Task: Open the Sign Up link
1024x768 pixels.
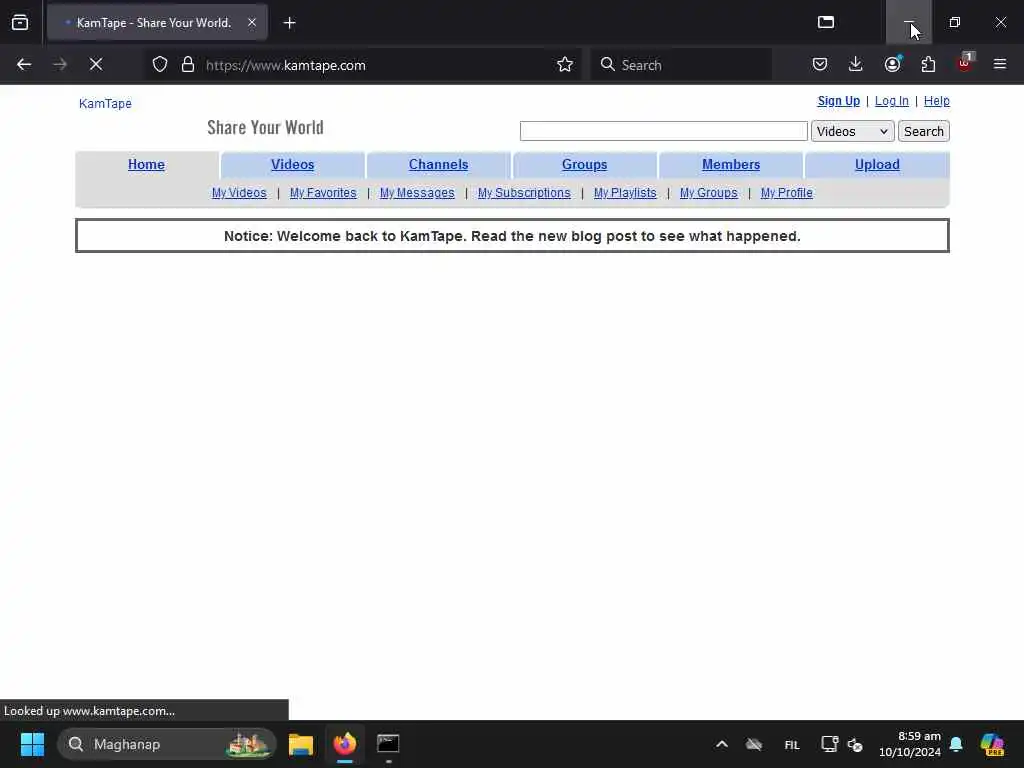Action: (x=839, y=101)
